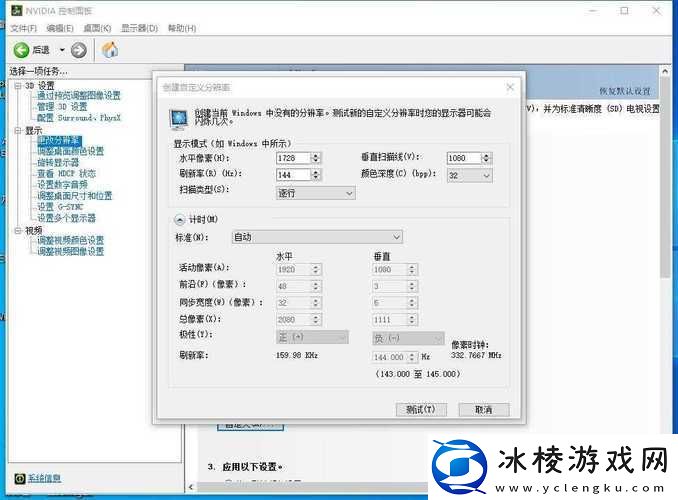Click horizontal 活动像素 field showing 1920
The width and height of the screenshot is (678, 500).
(294, 269)
